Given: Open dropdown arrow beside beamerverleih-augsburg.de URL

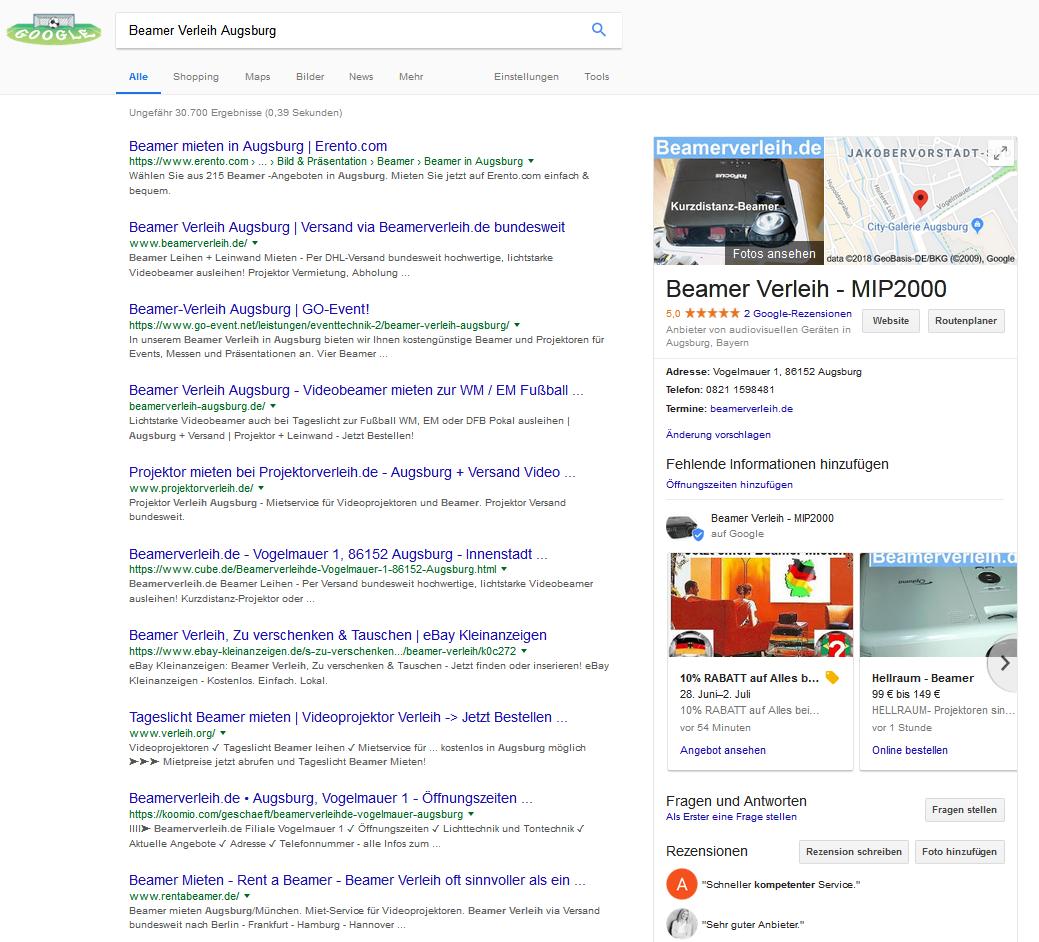Looking at the screenshot, I should (273, 406).
